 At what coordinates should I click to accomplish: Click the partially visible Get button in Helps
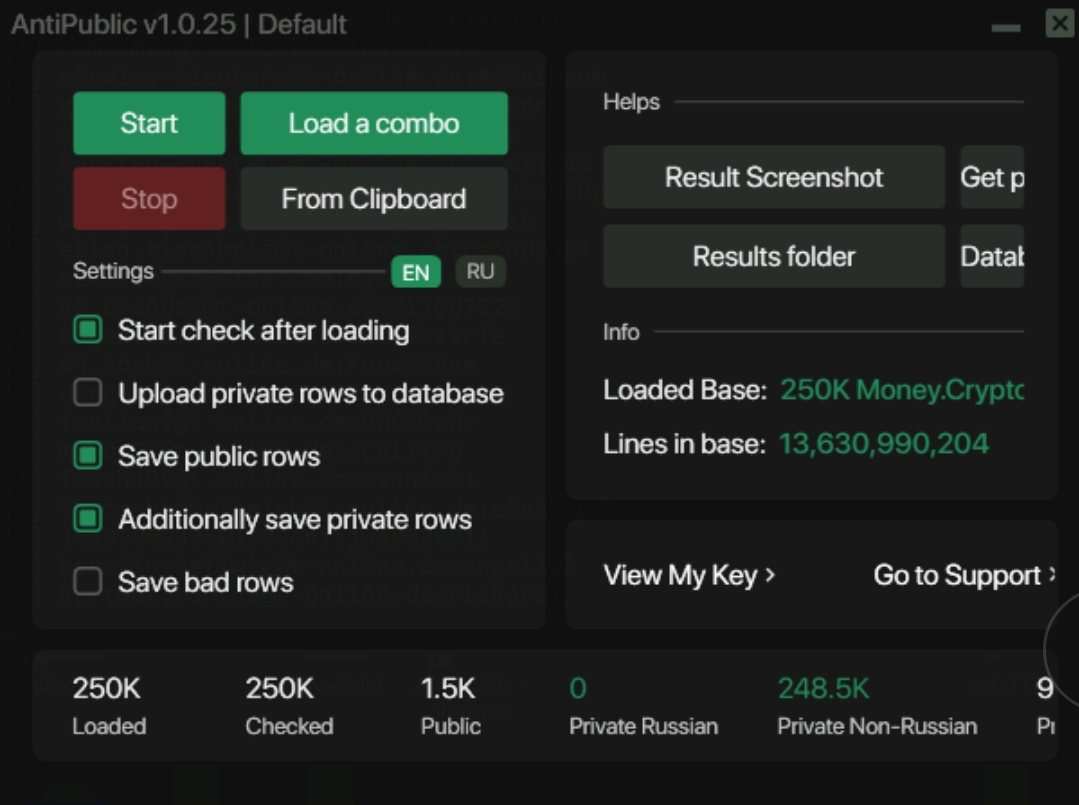click(x=991, y=178)
